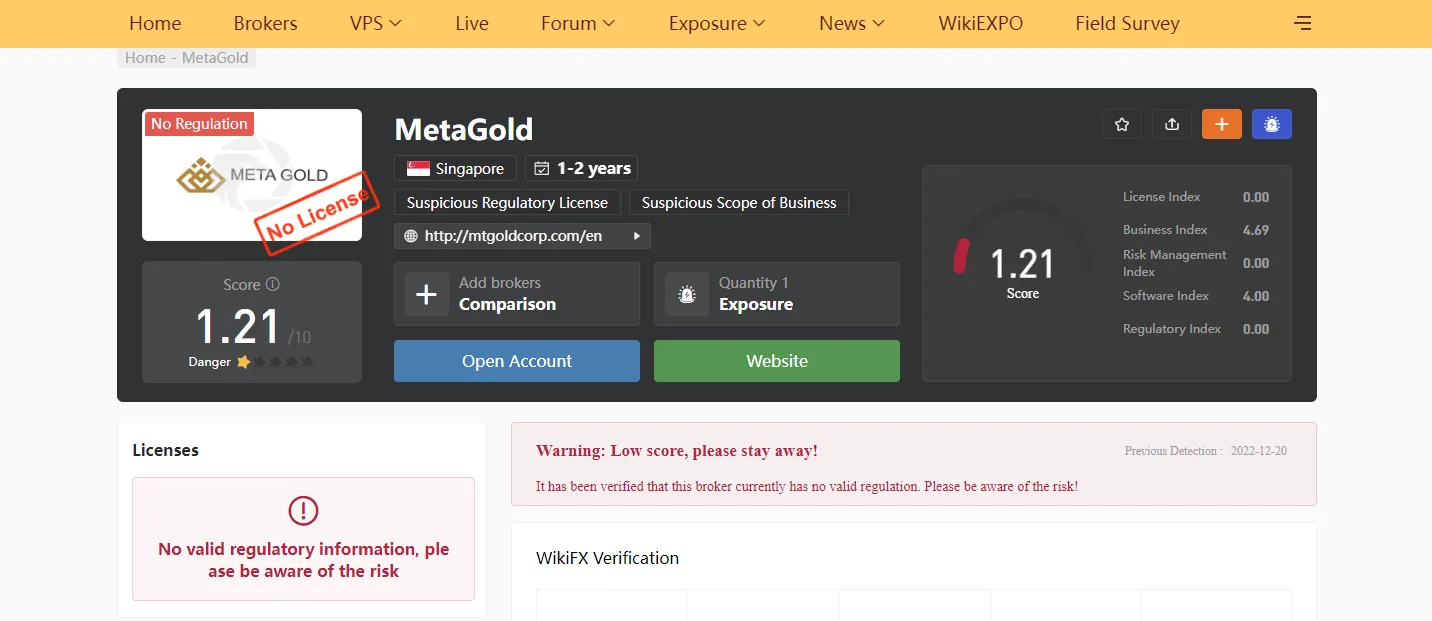Click the WikiFX Verification heading
1432x621 pixels.
(607, 558)
